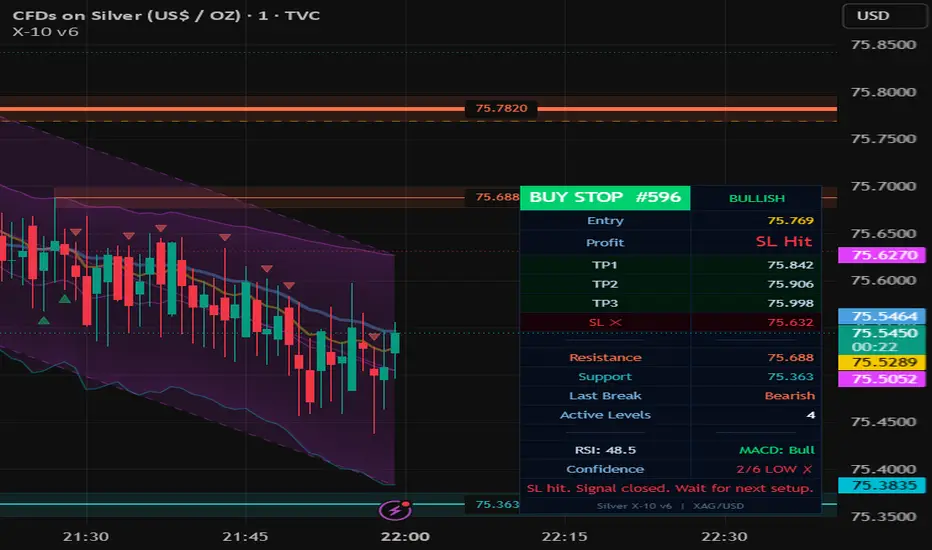Click the SL hit signal closed message
Viewport: 932px width, 550px height.
click(x=670, y=488)
